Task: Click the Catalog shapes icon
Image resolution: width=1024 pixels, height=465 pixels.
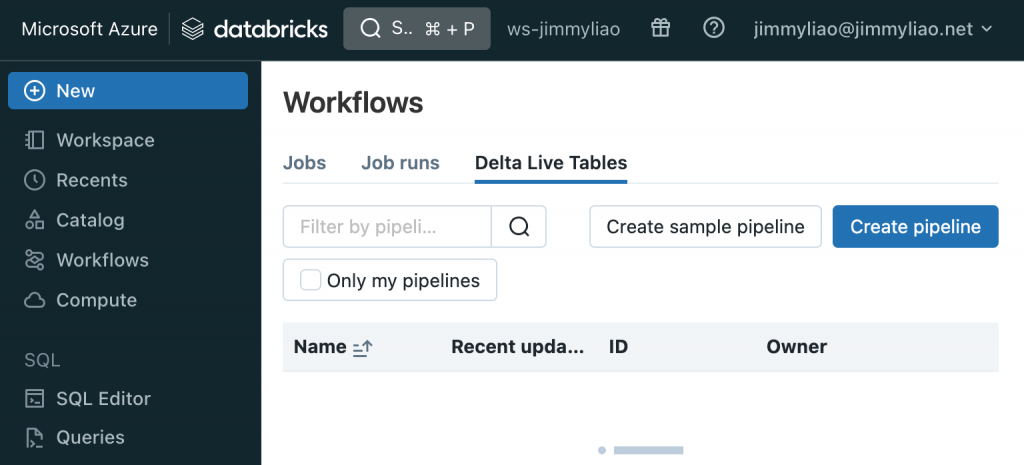Action: pos(35,220)
